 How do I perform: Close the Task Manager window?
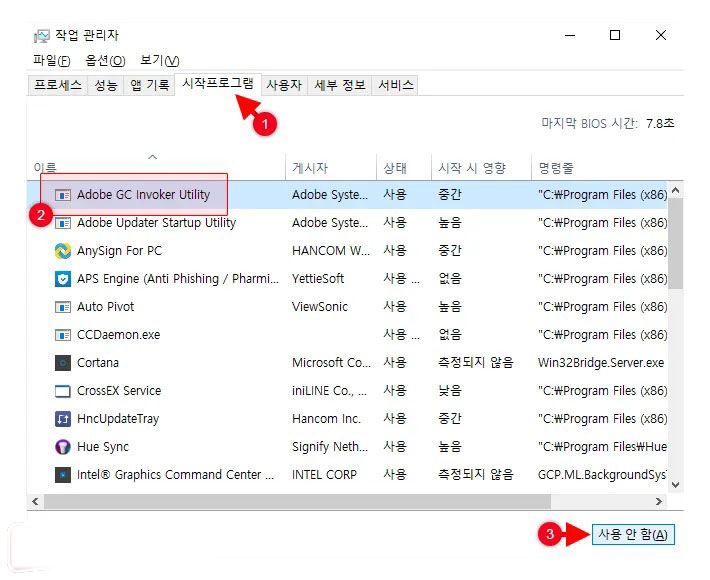pyautogui.click(x=661, y=35)
